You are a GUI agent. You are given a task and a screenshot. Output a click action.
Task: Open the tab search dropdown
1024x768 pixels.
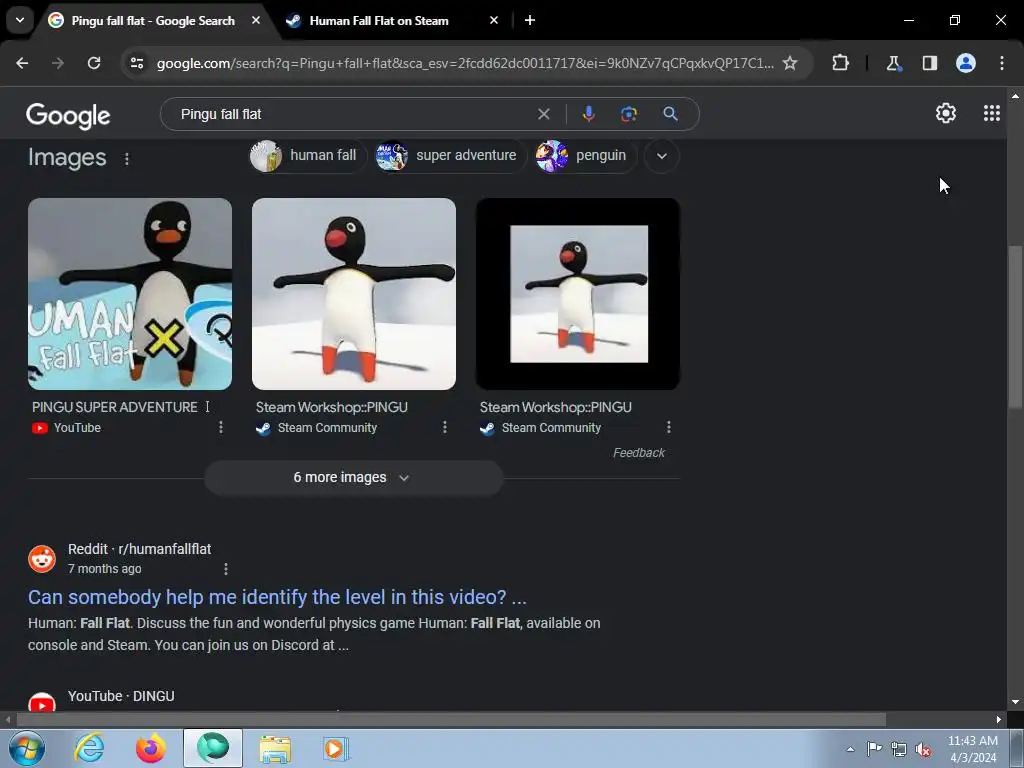(20, 20)
